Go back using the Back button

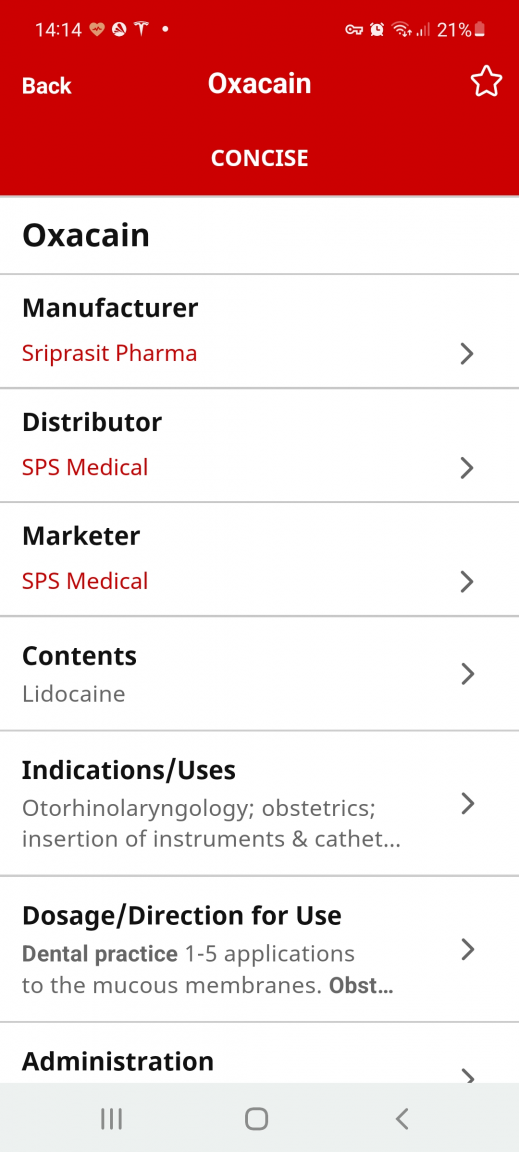[x=46, y=85]
